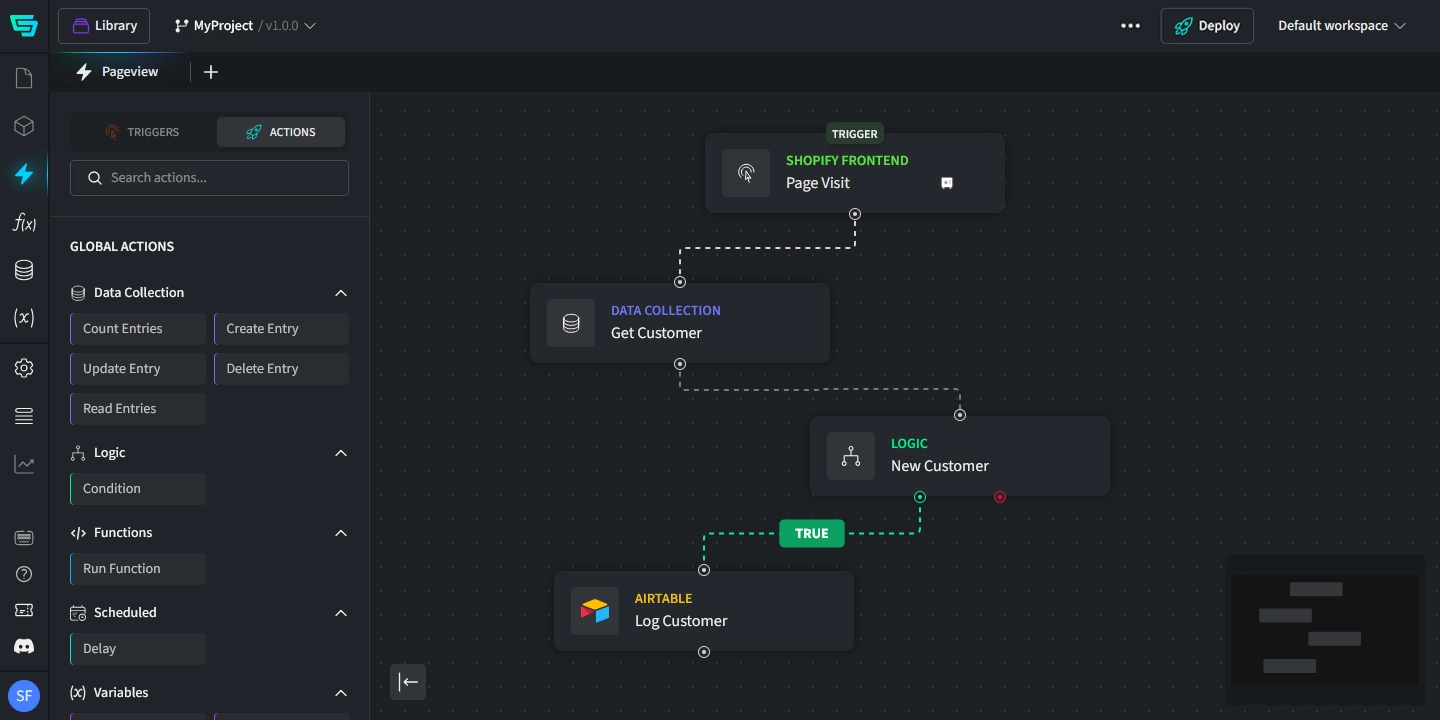Screen dimensions: 1440x720
Task: Click the Deploy button
Action: point(1206,26)
